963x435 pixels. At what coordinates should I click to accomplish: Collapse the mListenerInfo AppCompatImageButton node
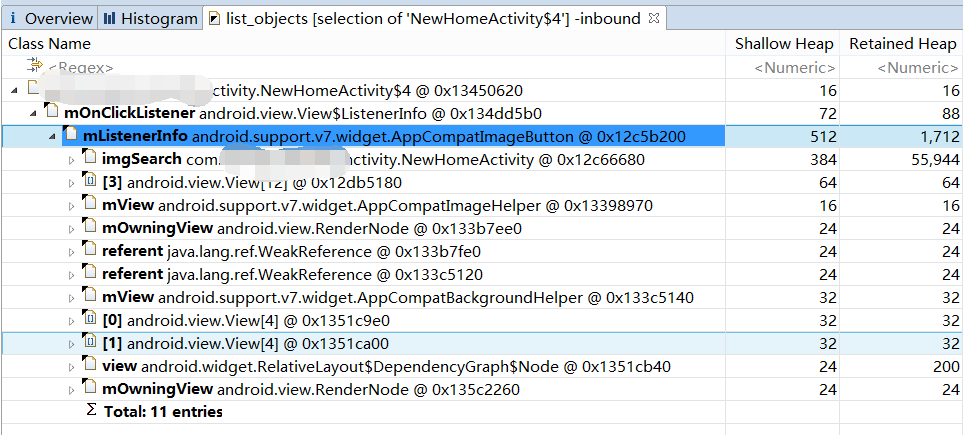click(x=52, y=136)
